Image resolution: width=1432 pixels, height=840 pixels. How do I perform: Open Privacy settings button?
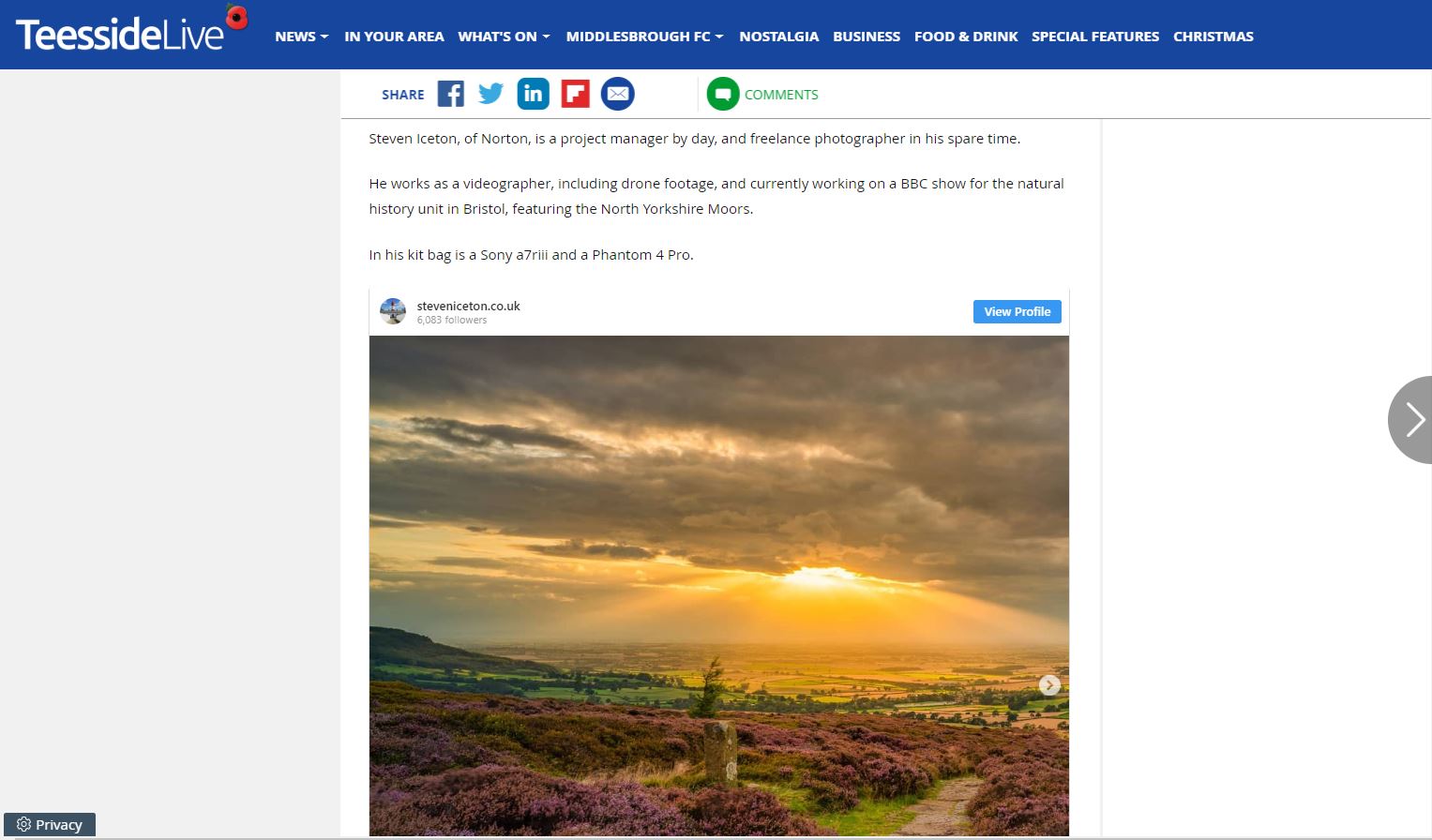coord(50,824)
